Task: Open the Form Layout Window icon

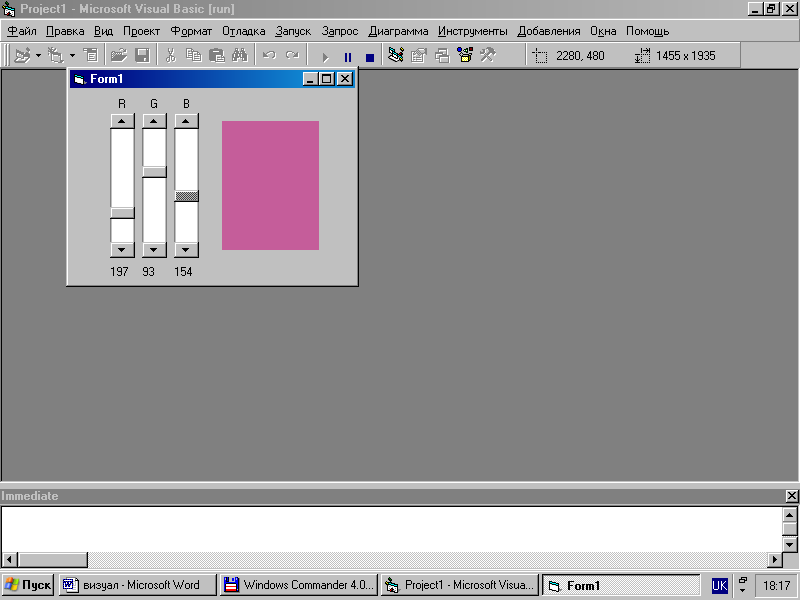Action: 442,55
